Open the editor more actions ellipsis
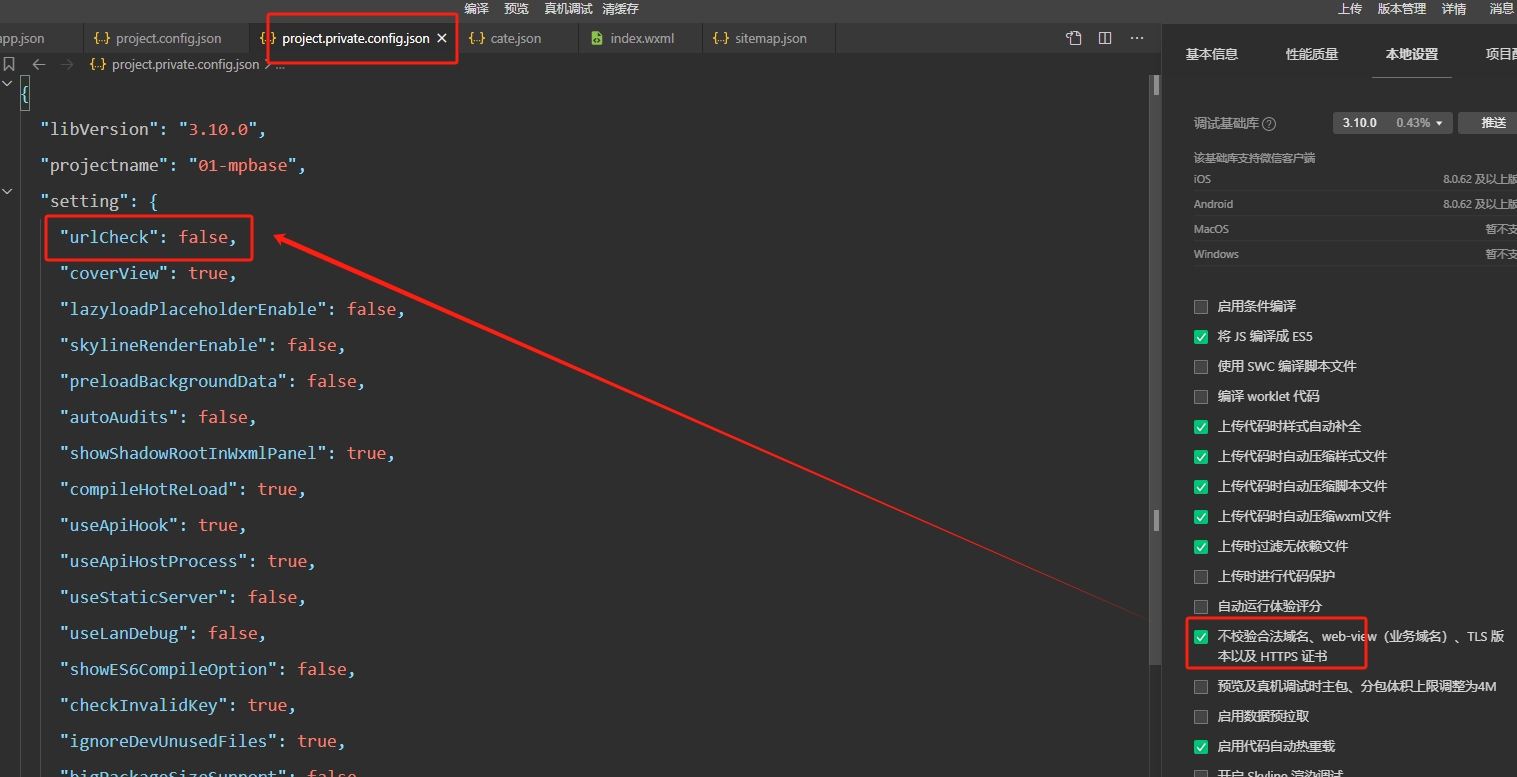Viewport: 1517px width, 777px height. pos(1137,38)
